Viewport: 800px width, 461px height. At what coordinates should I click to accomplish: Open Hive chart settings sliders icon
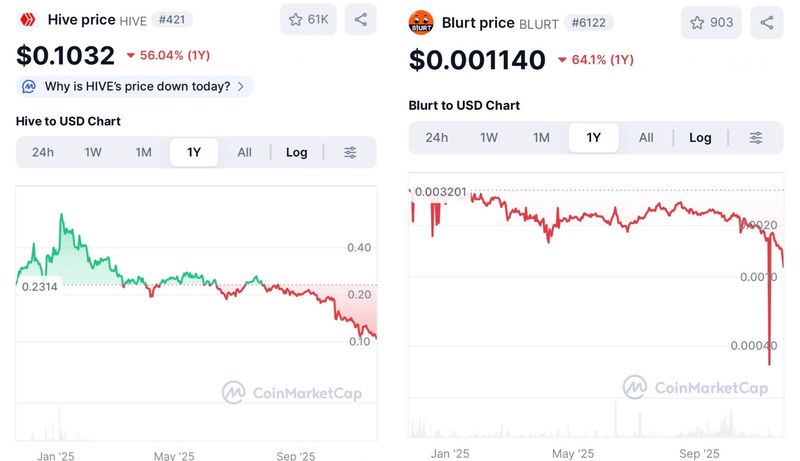pos(350,152)
